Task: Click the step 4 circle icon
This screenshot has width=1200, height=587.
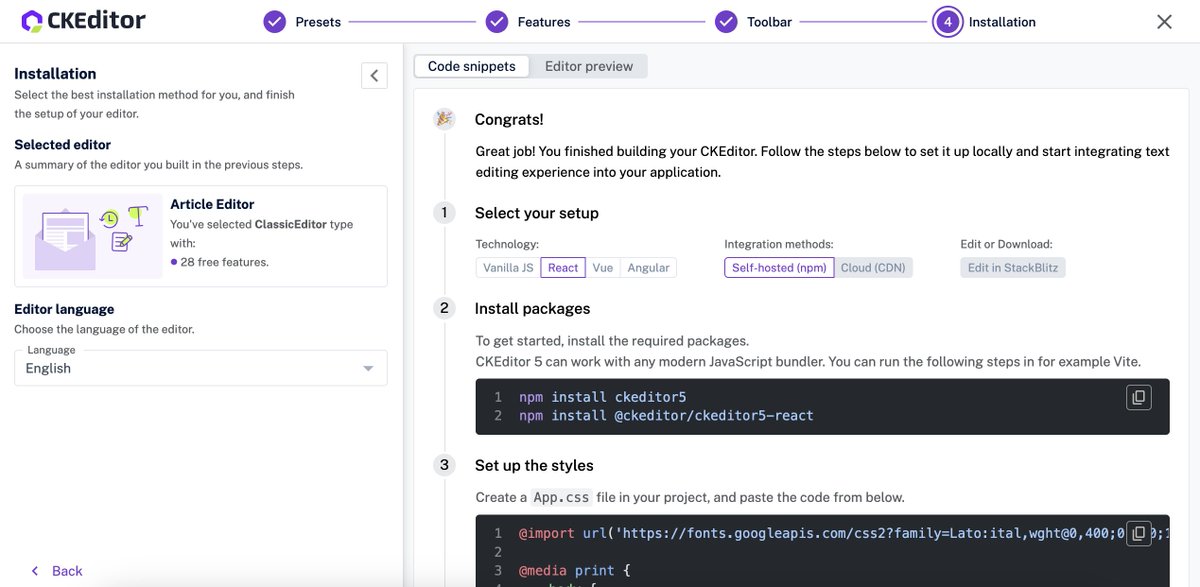Action: tap(948, 22)
